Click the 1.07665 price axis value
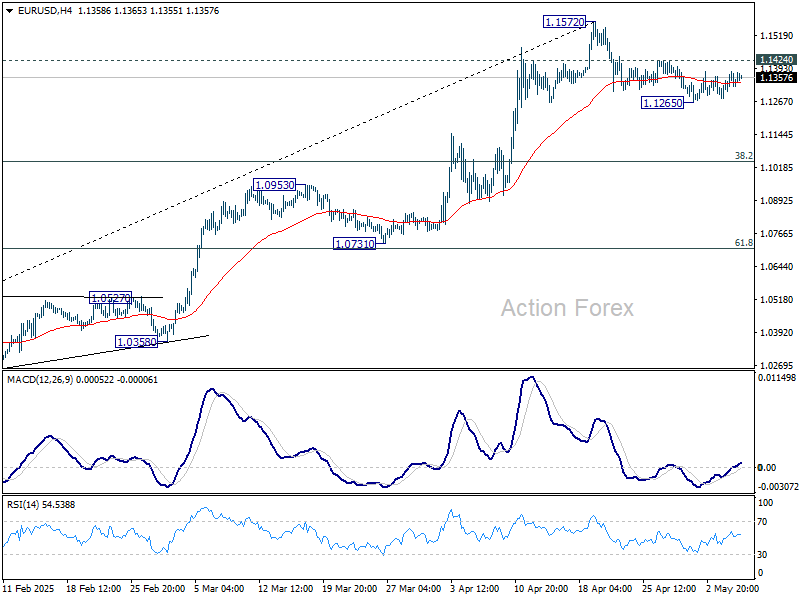Screen dimensions: 800x600 [777, 234]
